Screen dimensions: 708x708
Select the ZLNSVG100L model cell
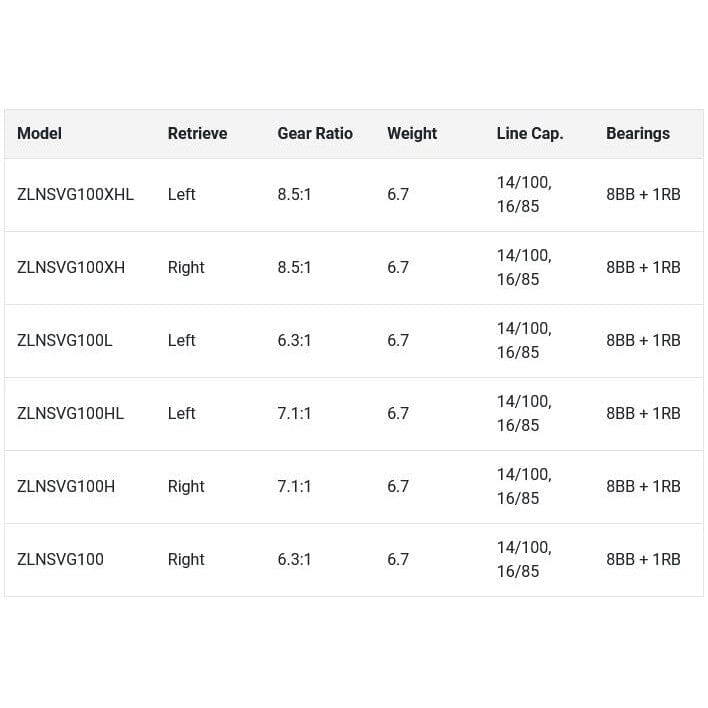[65, 340]
